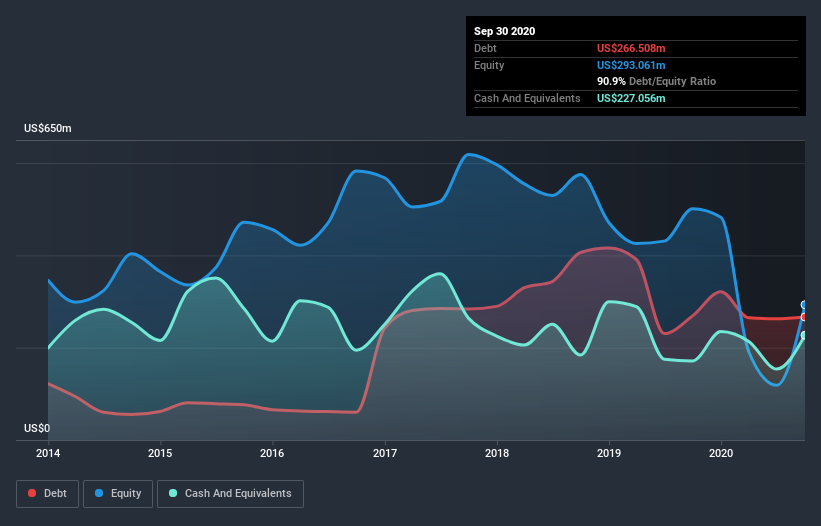821x526 pixels.
Task: Click the US$227.056m cash value
Action: (631, 98)
